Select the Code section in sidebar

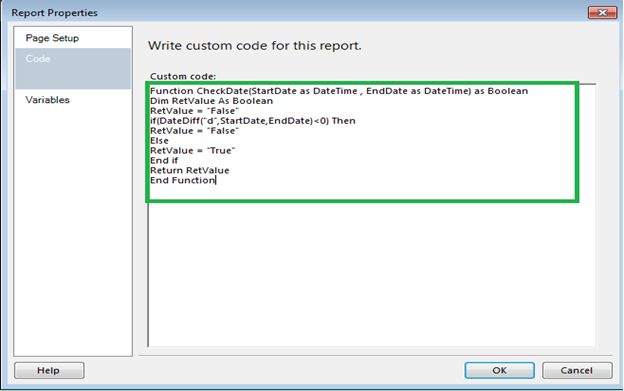click(x=73, y=68)
